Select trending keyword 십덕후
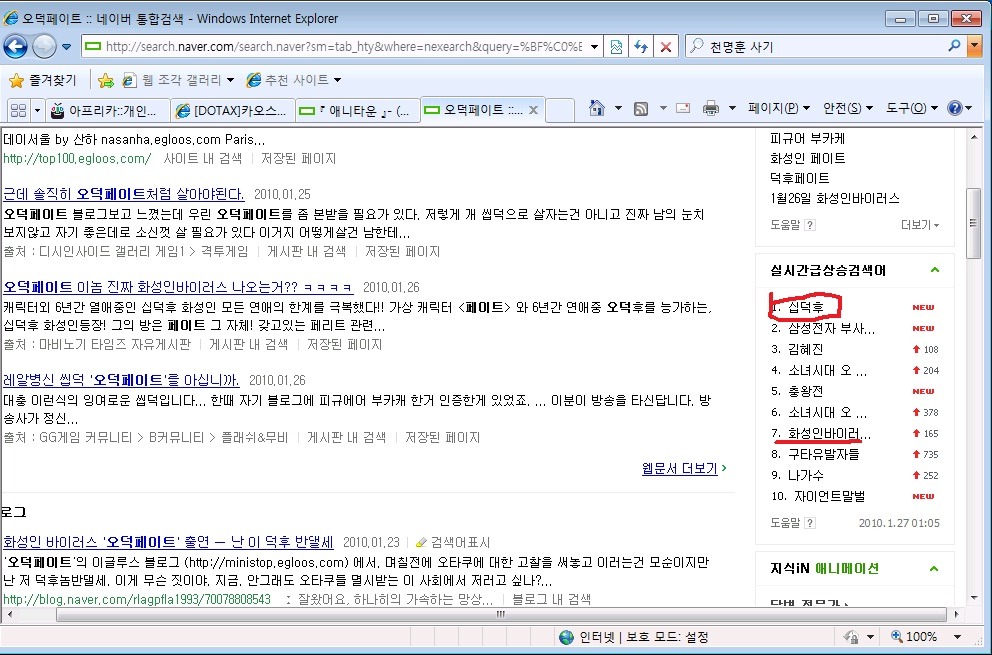Image resolution: width=992 pixels, height=655 pixels. click(805, 307)
